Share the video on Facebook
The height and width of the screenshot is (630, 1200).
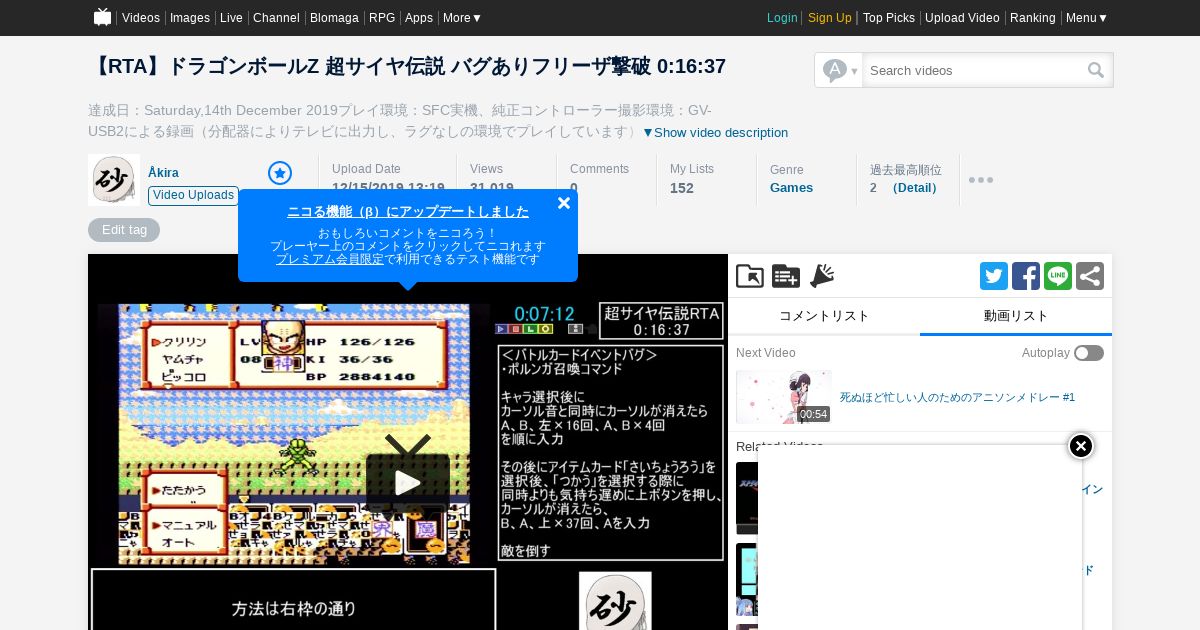click(x=1026, y=276)
